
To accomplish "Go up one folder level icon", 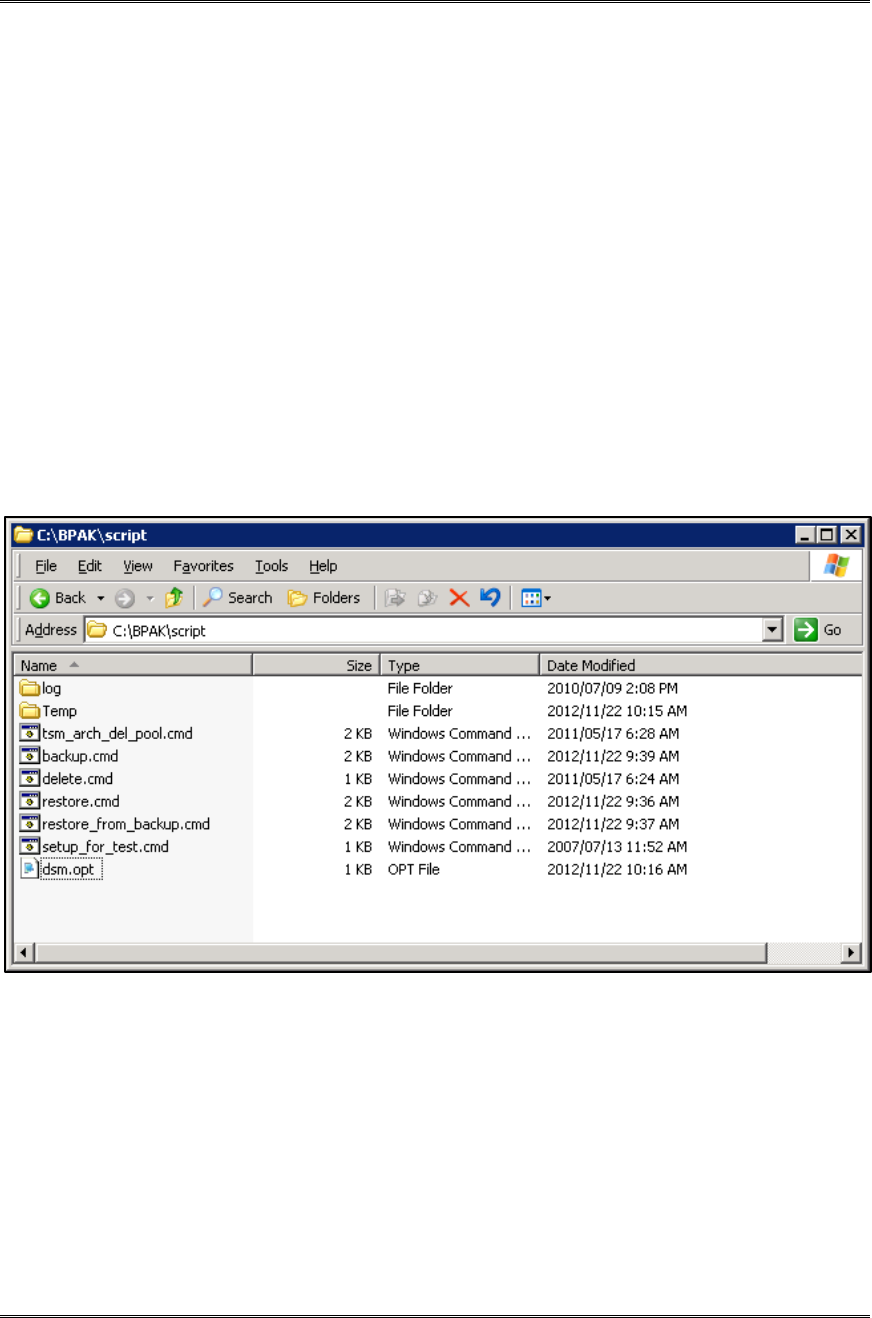I will click(x=174, y=598).
